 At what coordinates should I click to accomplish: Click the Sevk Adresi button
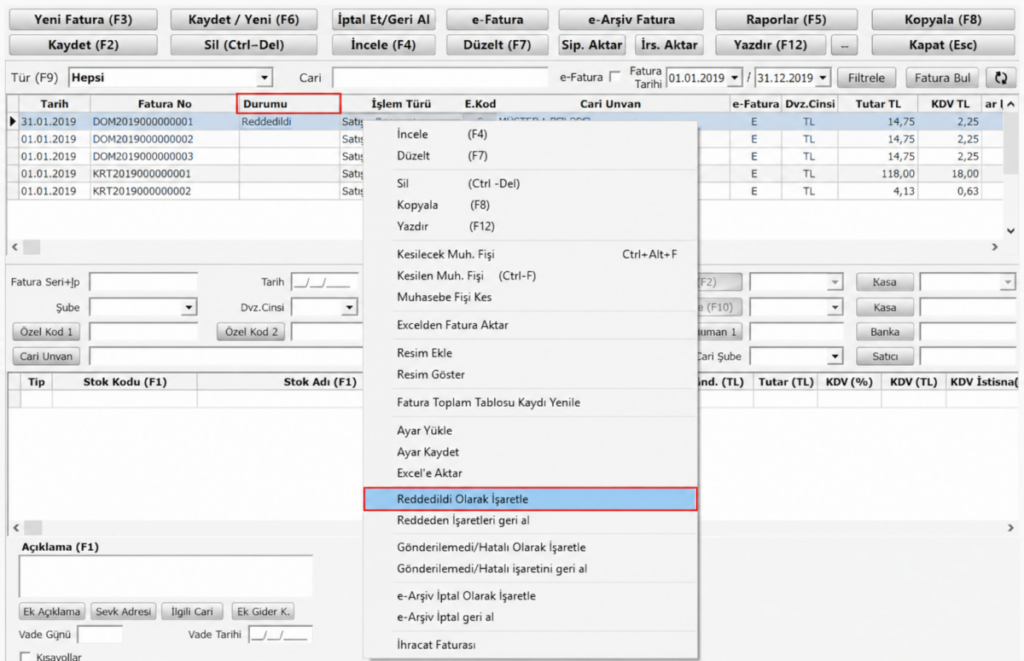coord(123,611)
